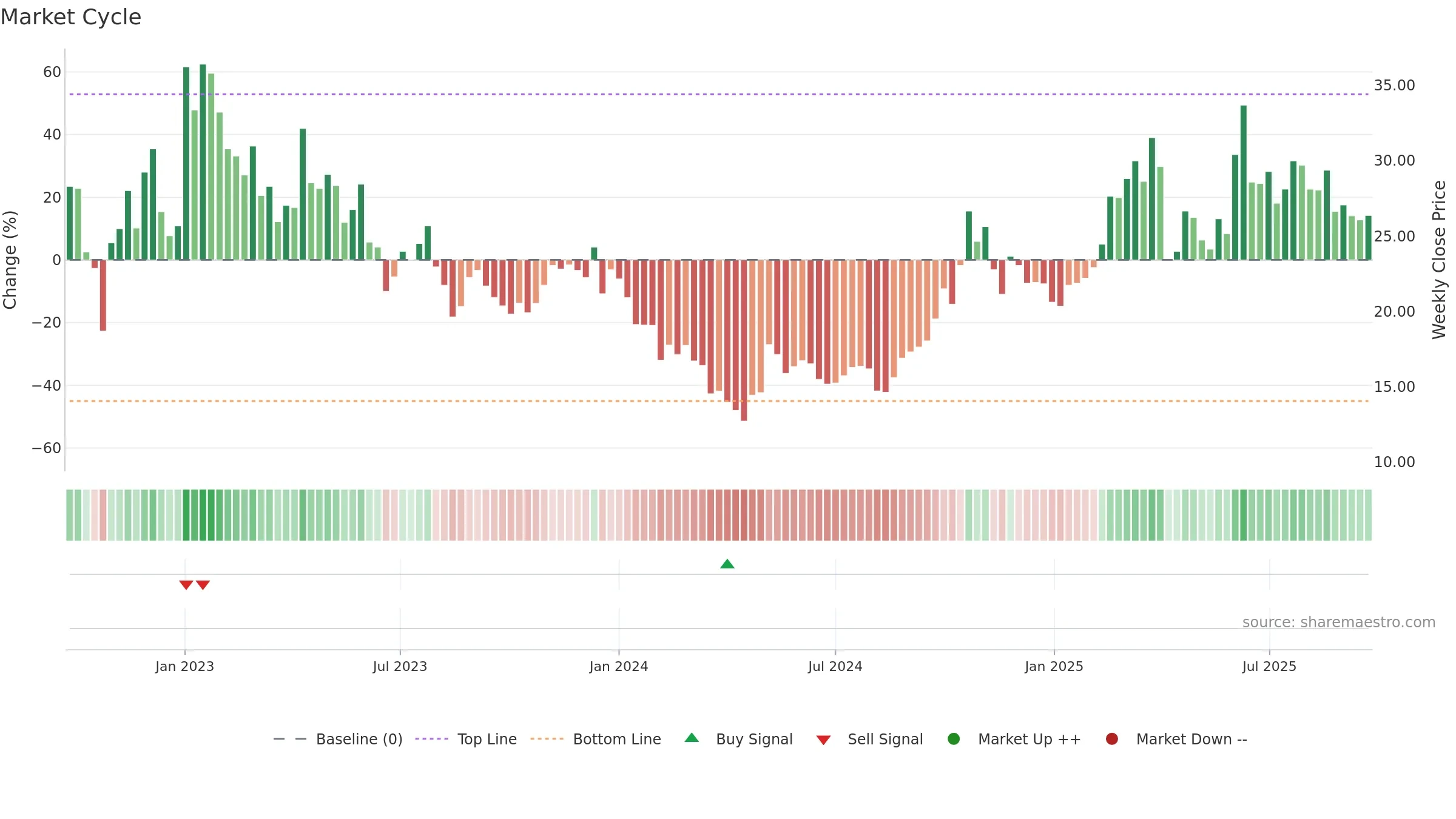Toggle the Market Down -- legend entry
1456x819 pixels.
(x=1176, y=739)
